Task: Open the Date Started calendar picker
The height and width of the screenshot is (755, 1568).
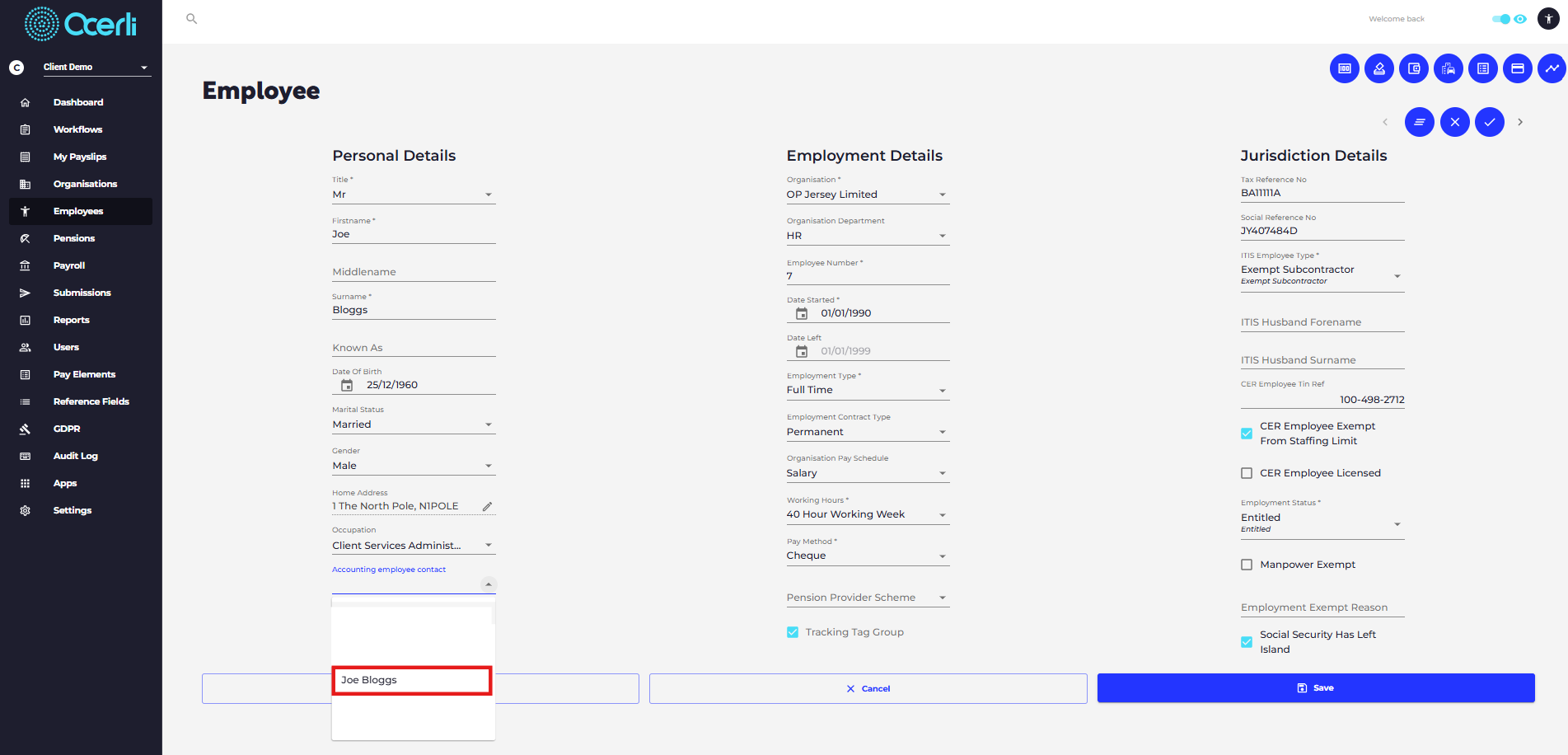Action: tap(802, 314)
